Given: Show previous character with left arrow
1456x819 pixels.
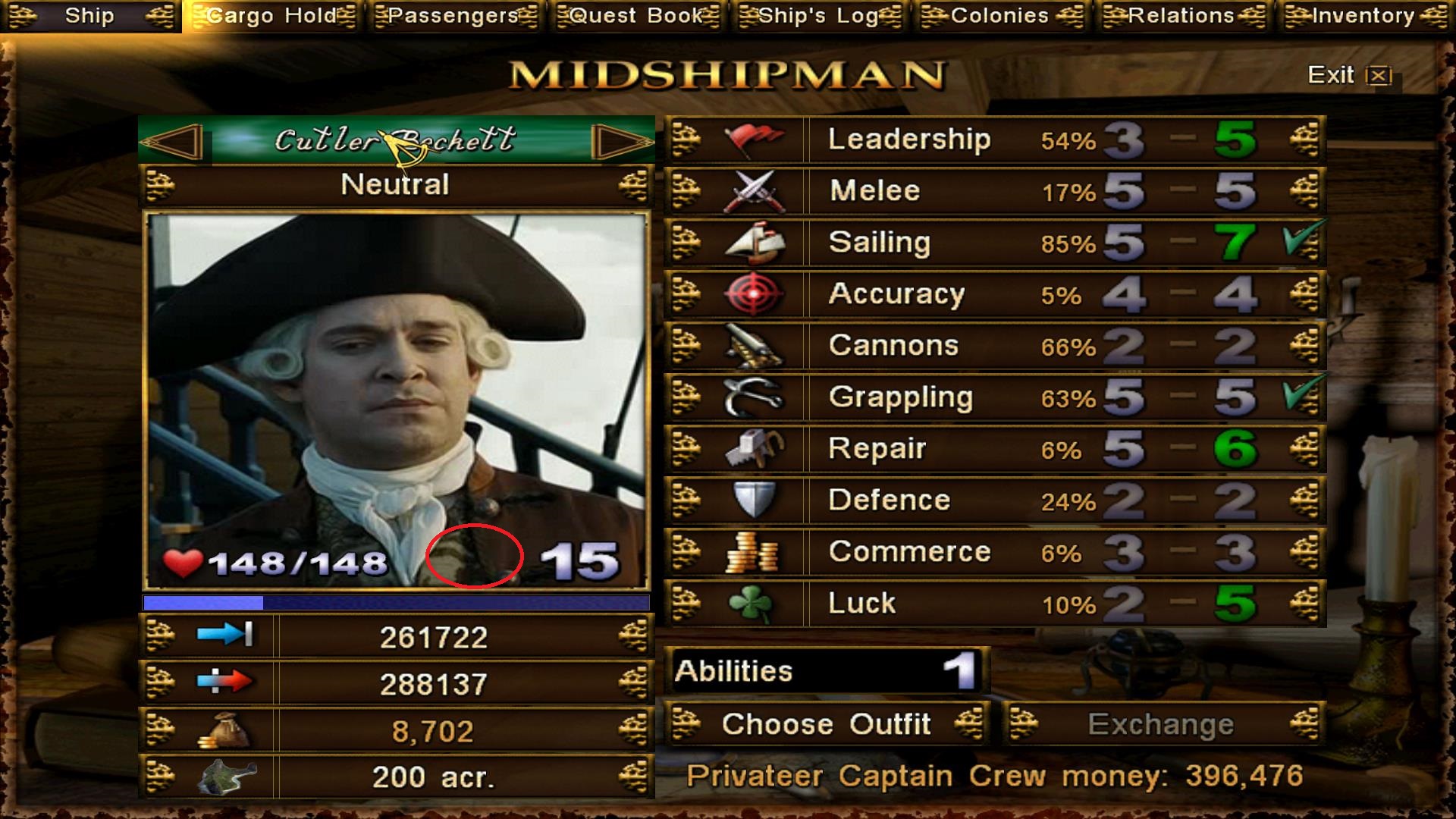Looking at the screenshot, I should point(173,141).
